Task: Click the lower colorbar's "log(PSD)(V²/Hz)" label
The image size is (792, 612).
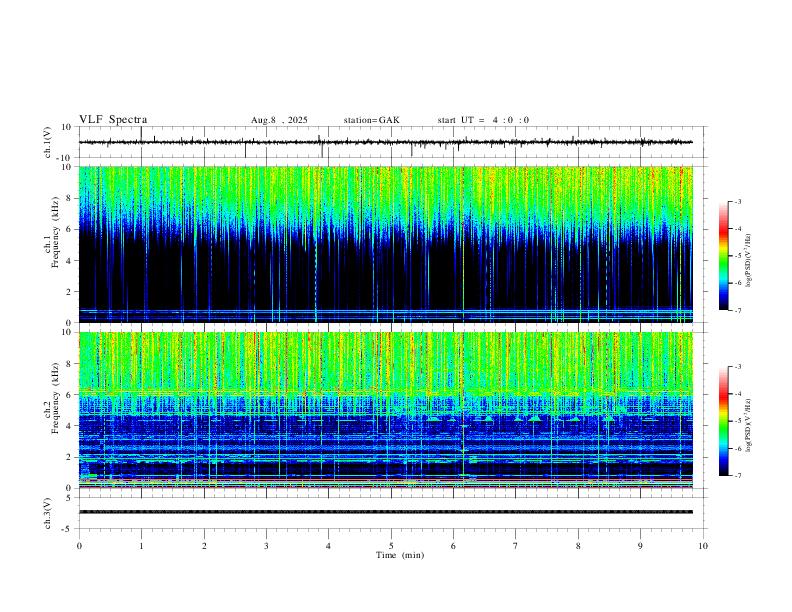Action: point(748,425)
